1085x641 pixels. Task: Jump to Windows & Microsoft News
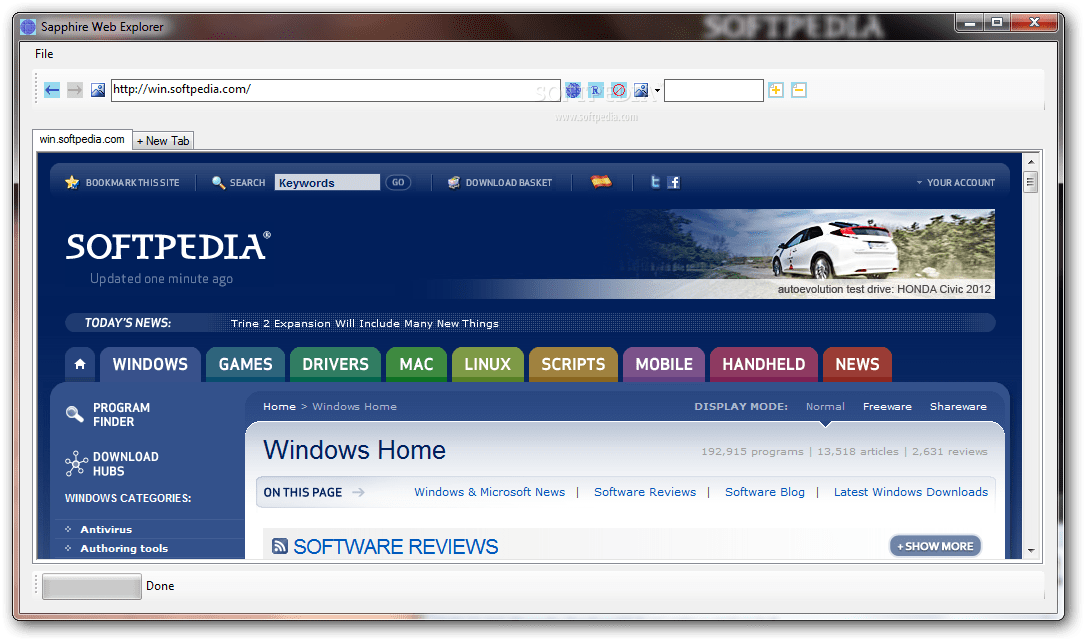click(489, 492)
